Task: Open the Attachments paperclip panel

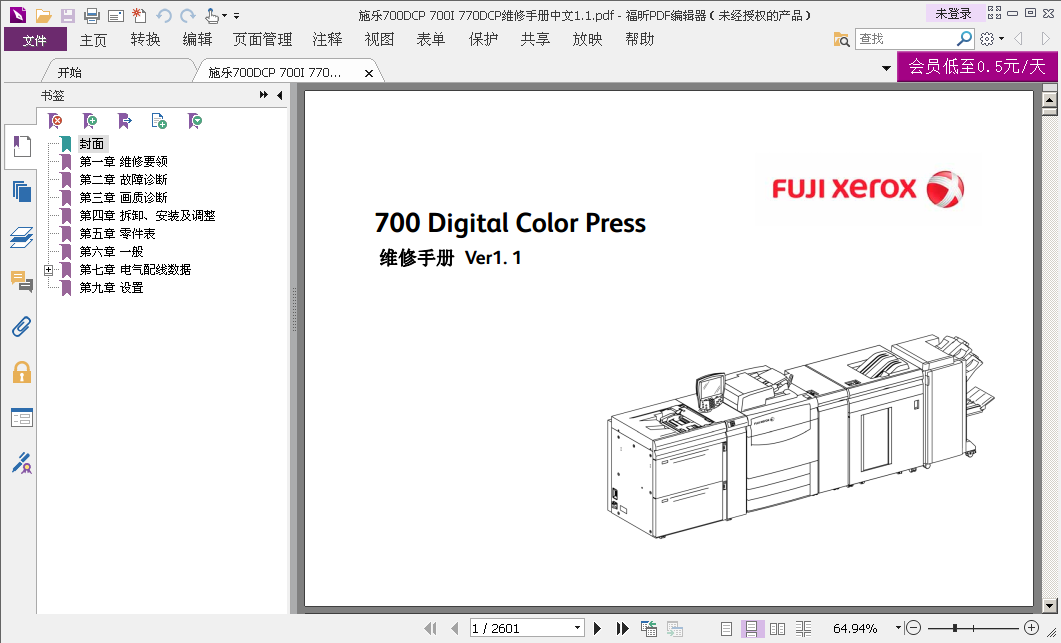Action: coord(22,327)
